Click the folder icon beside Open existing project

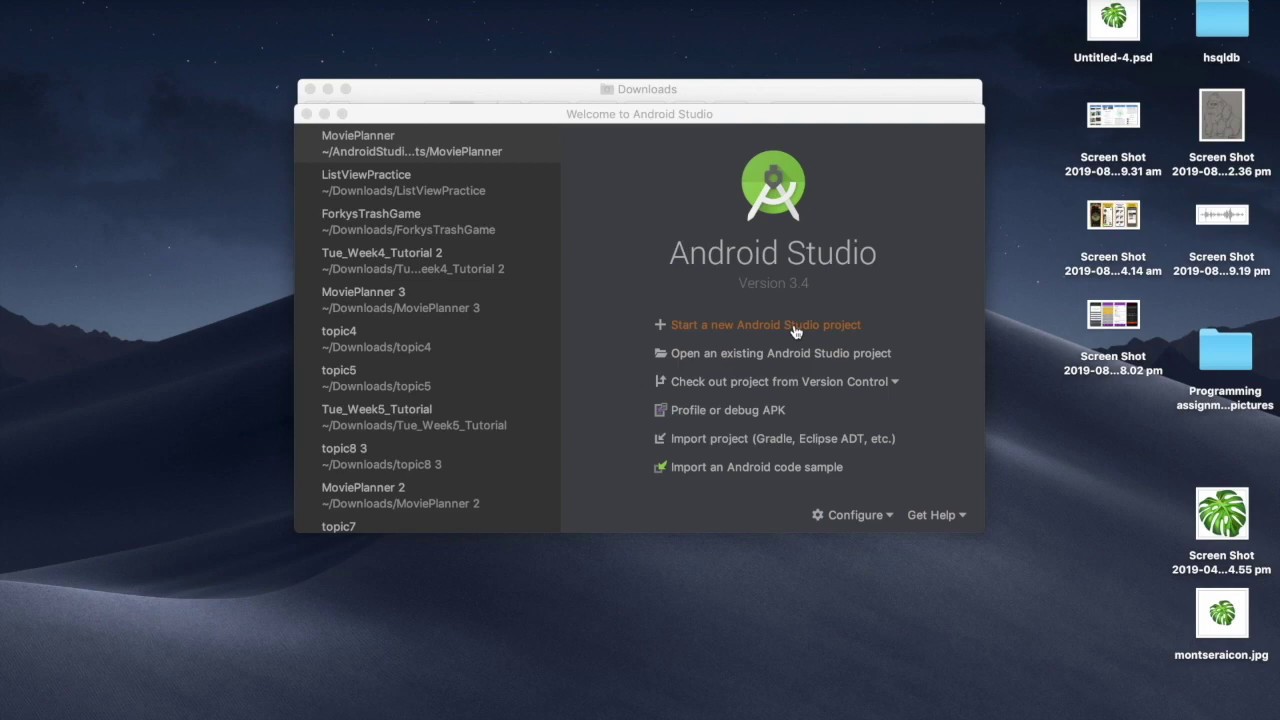660,353
